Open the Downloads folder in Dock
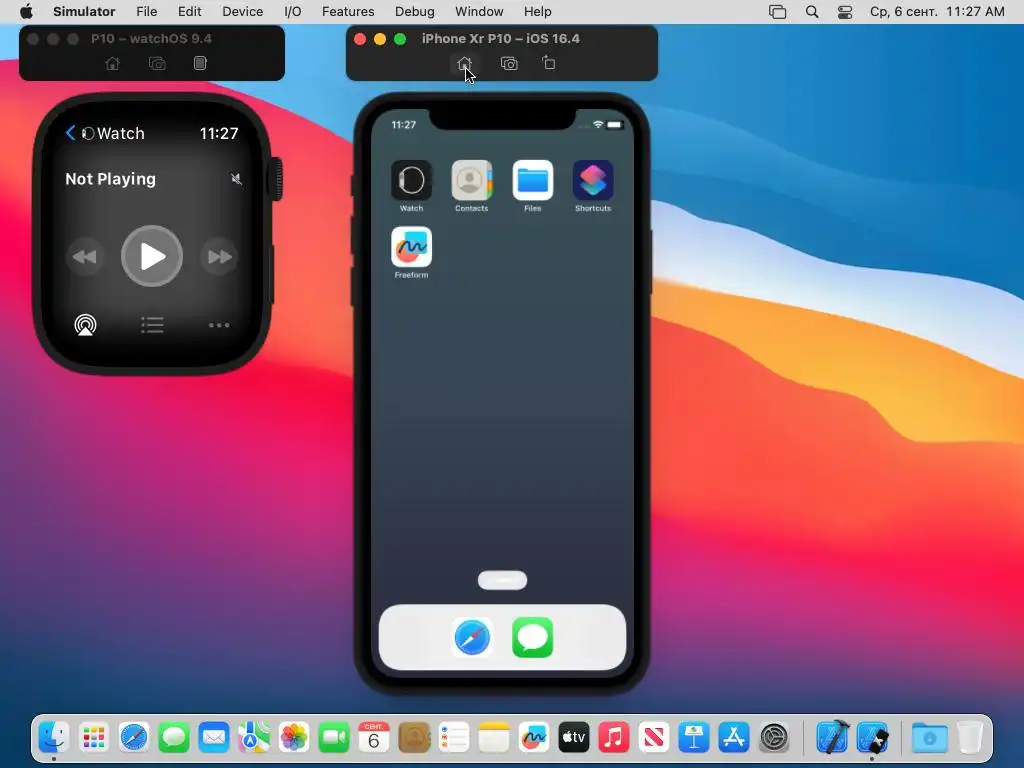The height and width of the screenshot is (768, 1024). click(x=930, y=738)
